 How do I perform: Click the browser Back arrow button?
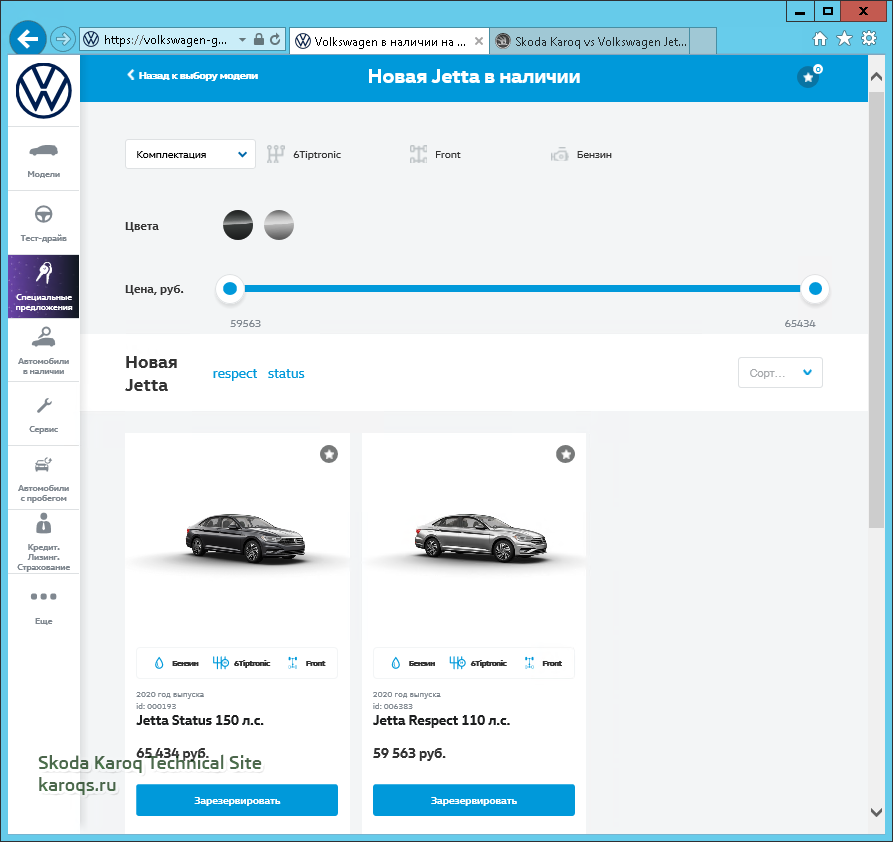tap(27, 39)
